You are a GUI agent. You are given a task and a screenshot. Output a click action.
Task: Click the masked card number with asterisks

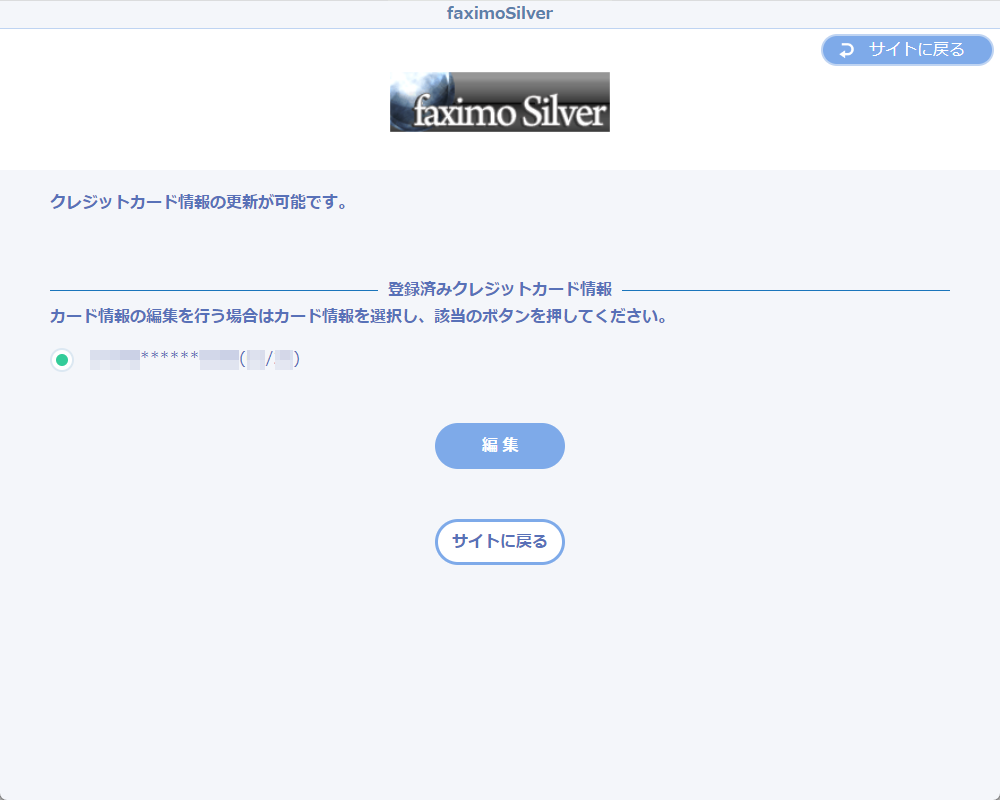pyautogui.click(x=195, y=360)
